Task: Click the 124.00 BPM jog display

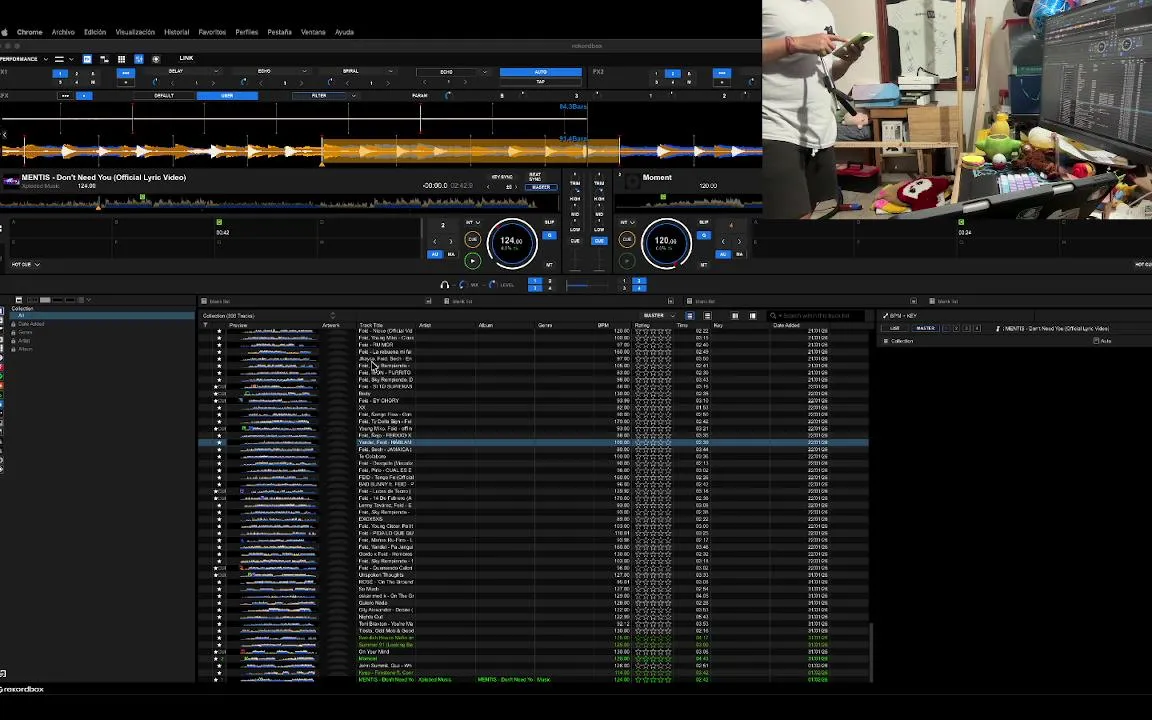Action: point(511,242)
